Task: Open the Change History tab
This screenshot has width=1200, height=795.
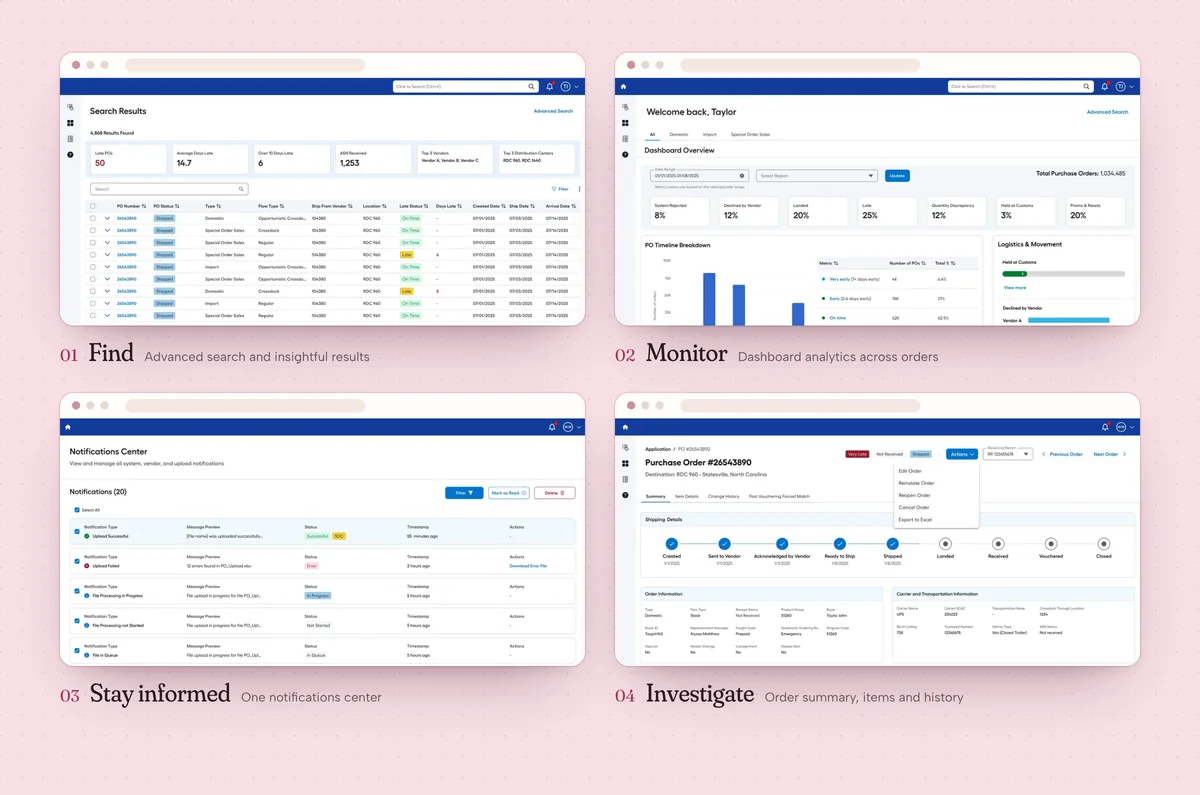Action: [724, 496]
